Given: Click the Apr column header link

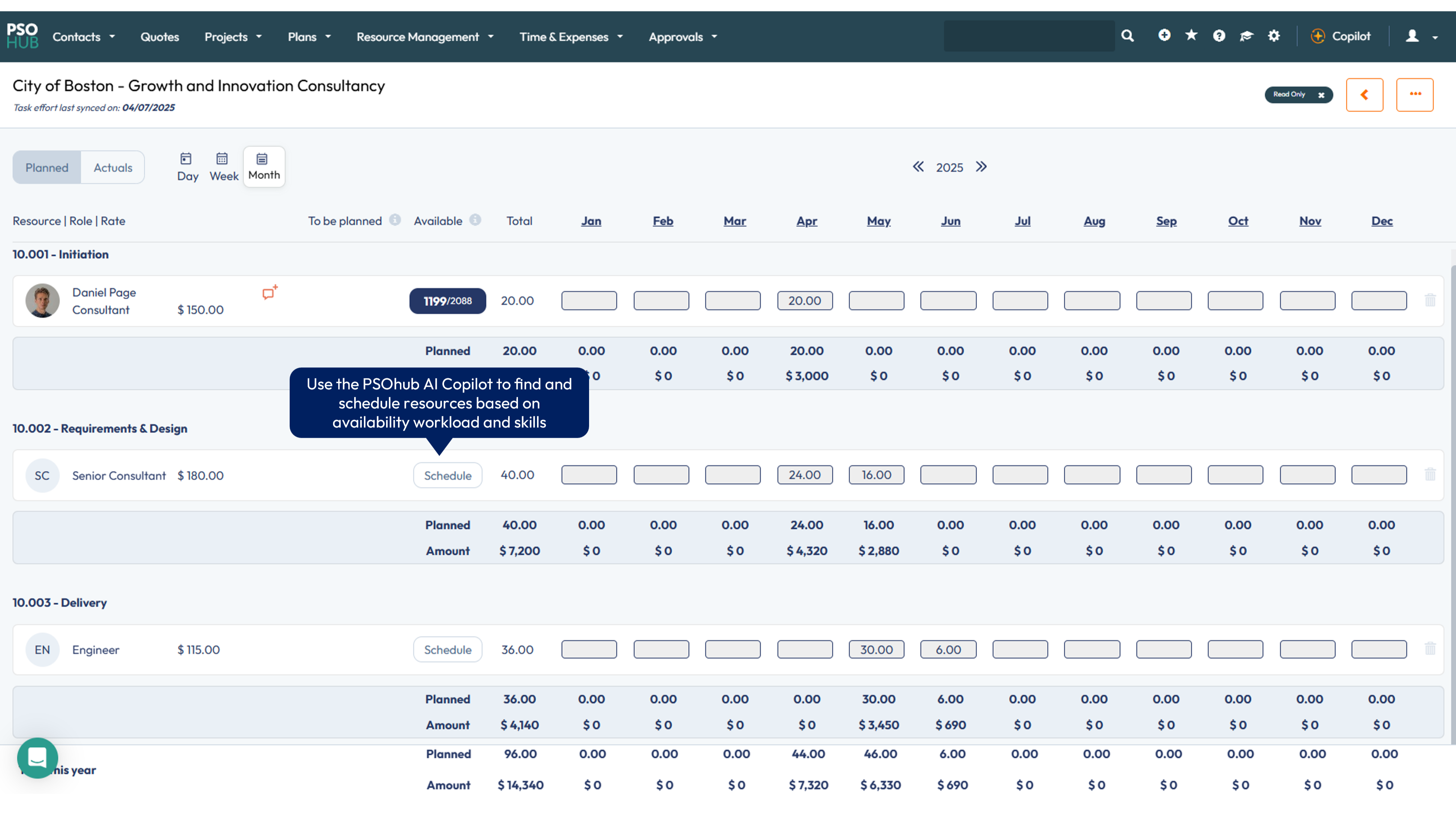Looking at the screenshot, I should click(807, 221).
